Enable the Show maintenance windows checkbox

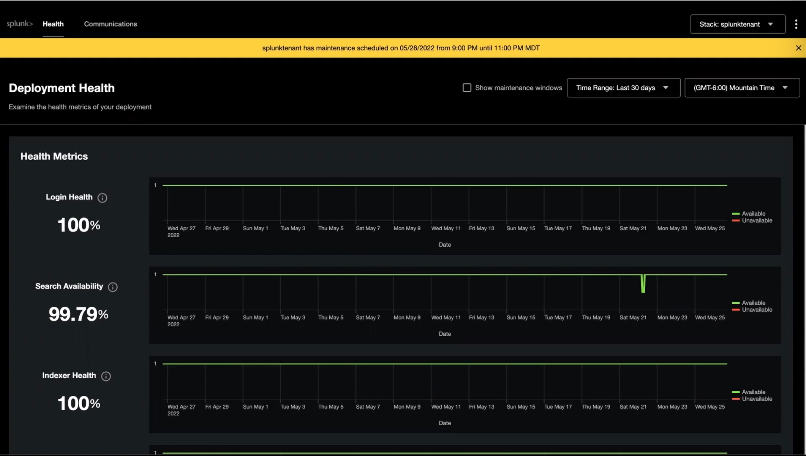click(467, 88)
